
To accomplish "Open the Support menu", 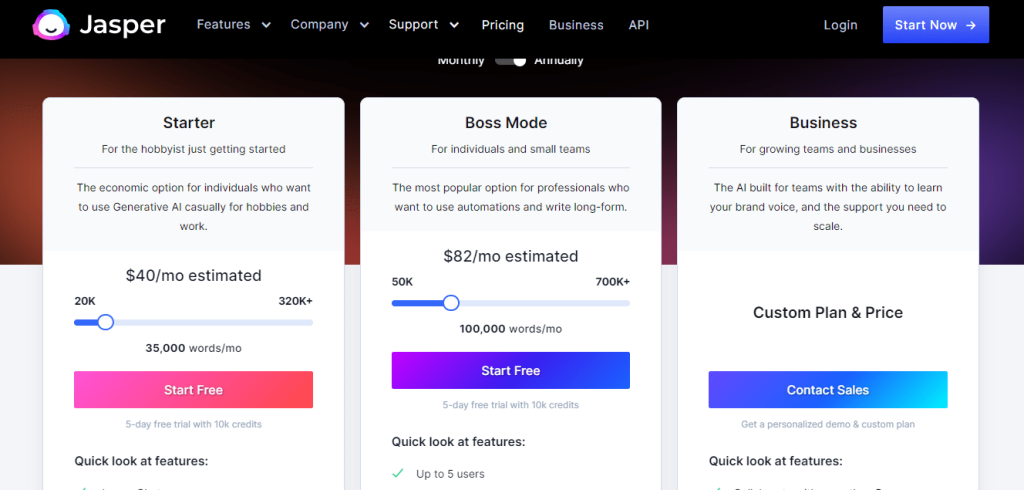I will [x=413, y=25].
